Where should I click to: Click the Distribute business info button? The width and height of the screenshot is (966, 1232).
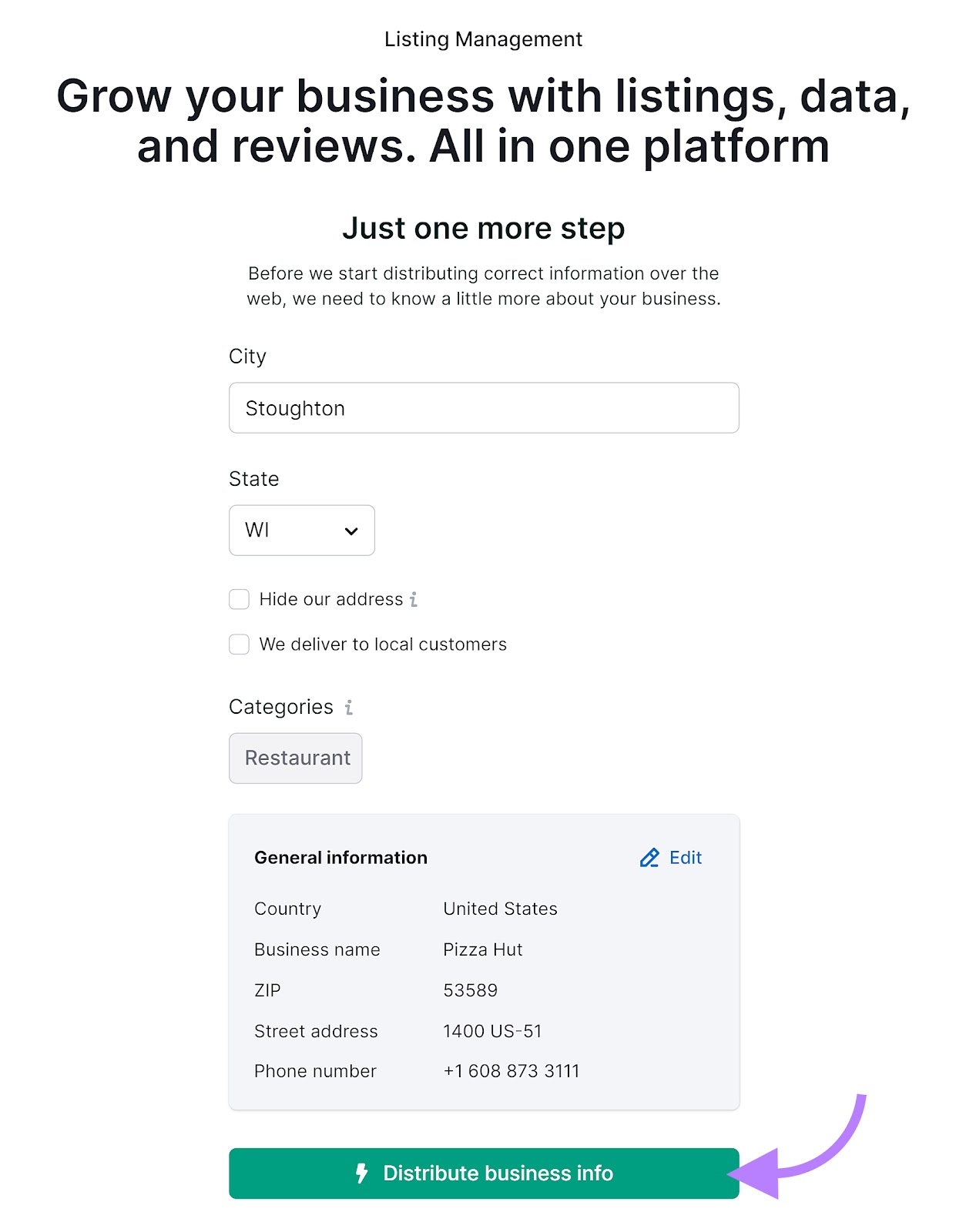point(483,1173)
